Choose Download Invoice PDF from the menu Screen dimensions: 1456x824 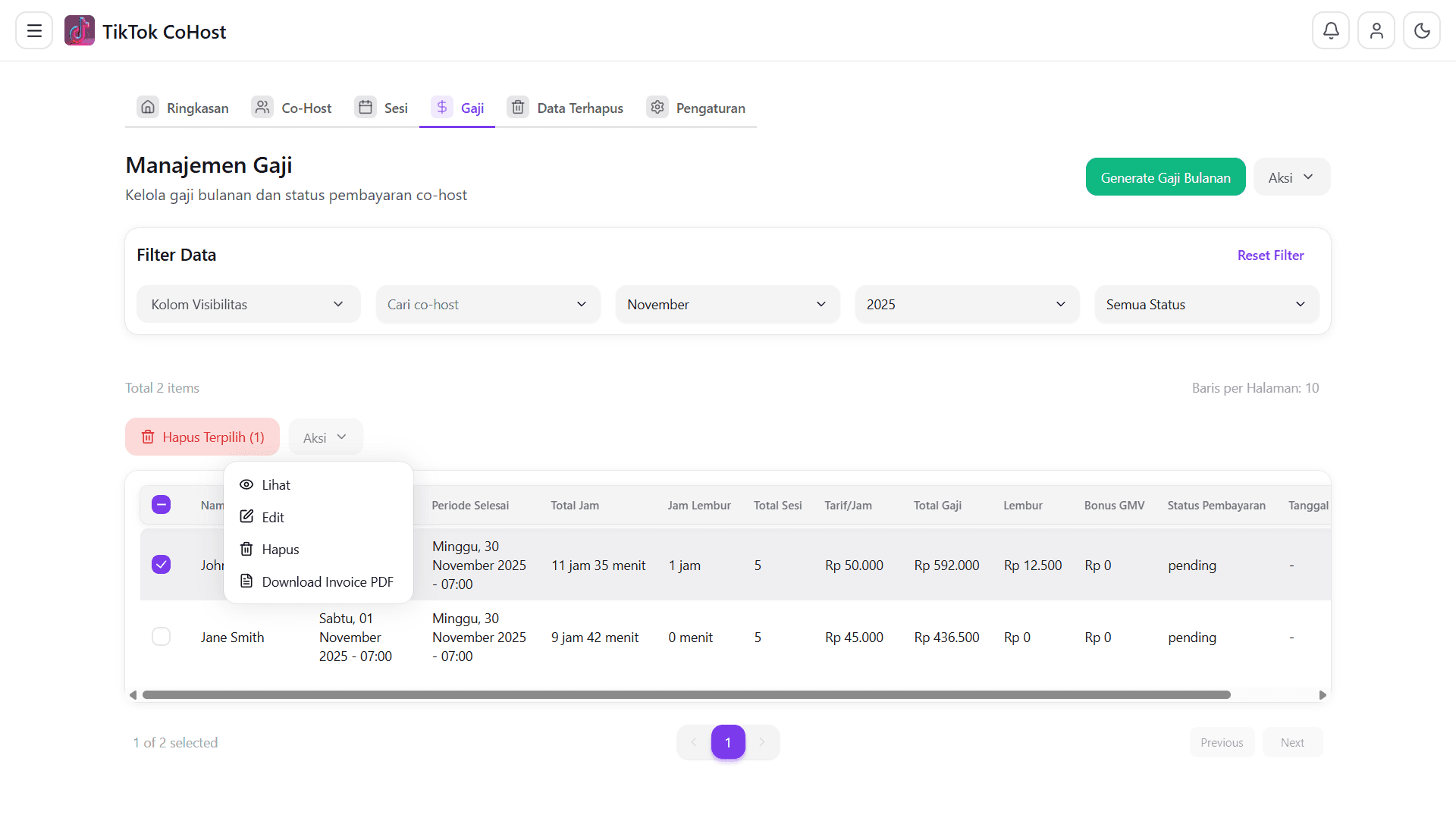coord(328,581)
